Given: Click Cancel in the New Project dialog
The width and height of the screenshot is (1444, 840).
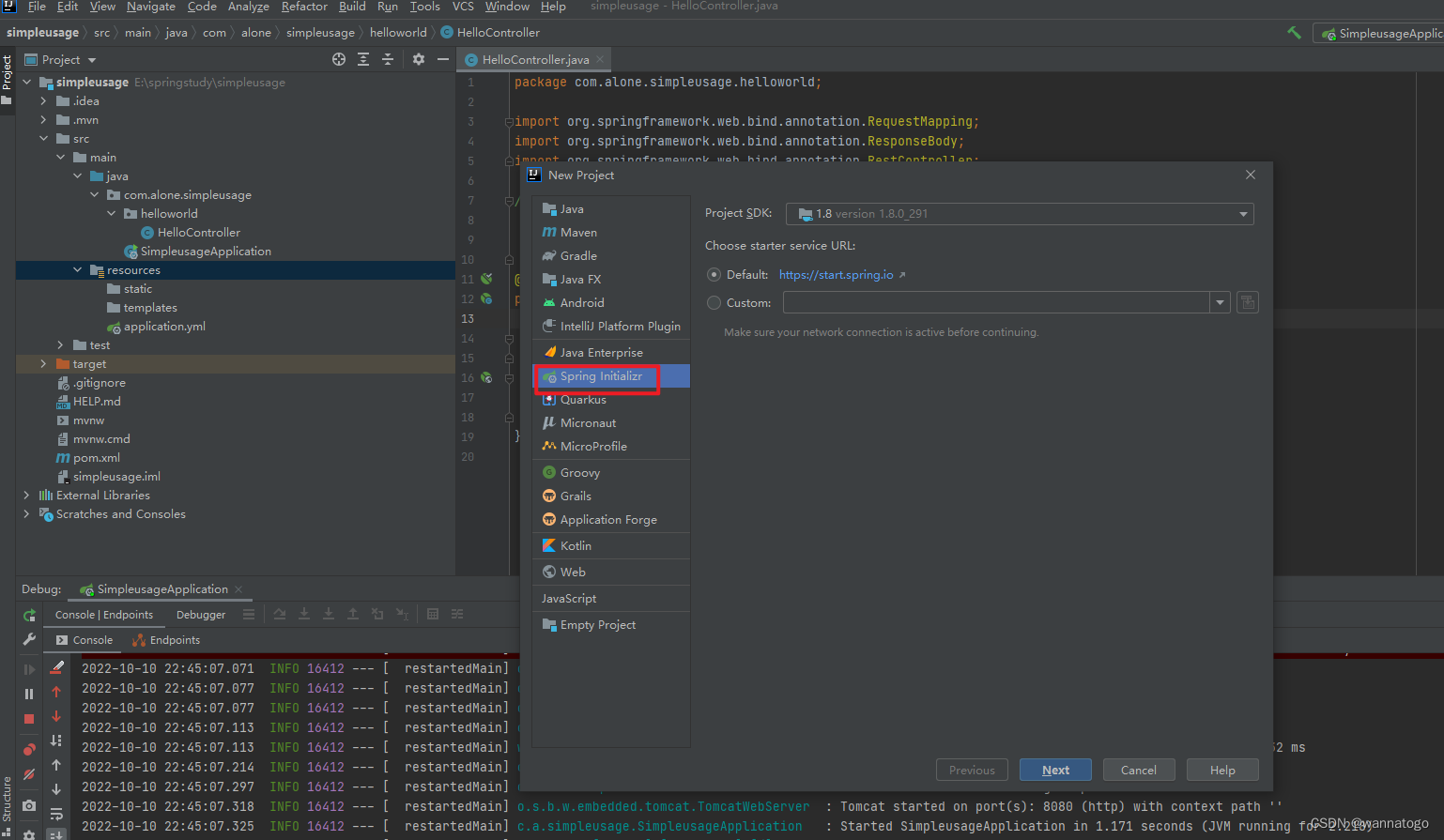Looking at the screenshot, I should [x=1138, y=771].
